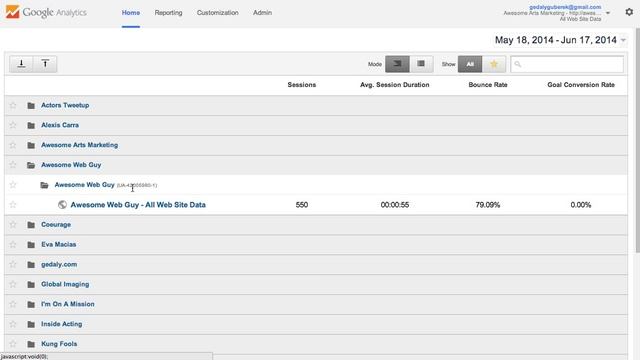
Task: Focus the account search field
Action: (x=567, y=64)
